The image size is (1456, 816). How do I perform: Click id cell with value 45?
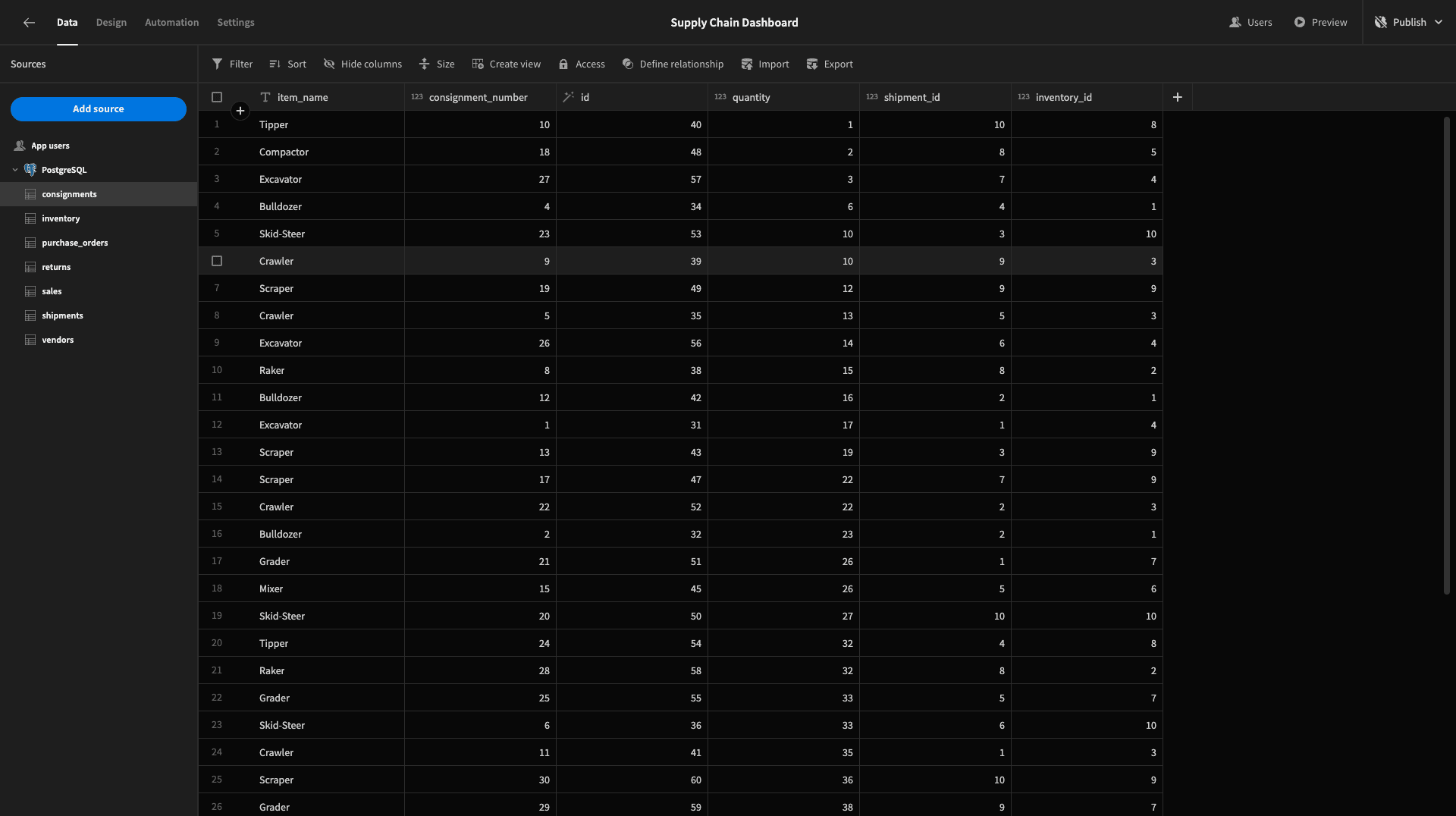coord(632,588)
